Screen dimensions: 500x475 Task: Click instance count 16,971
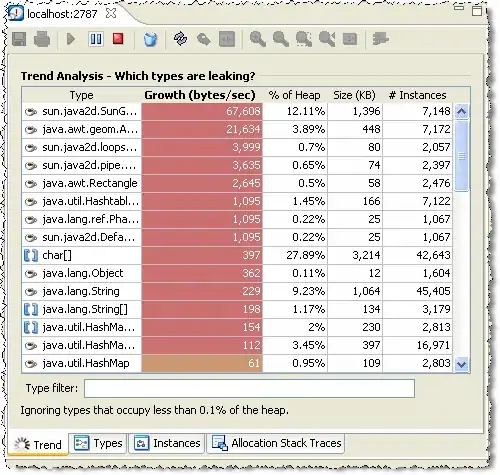[433, 345]
